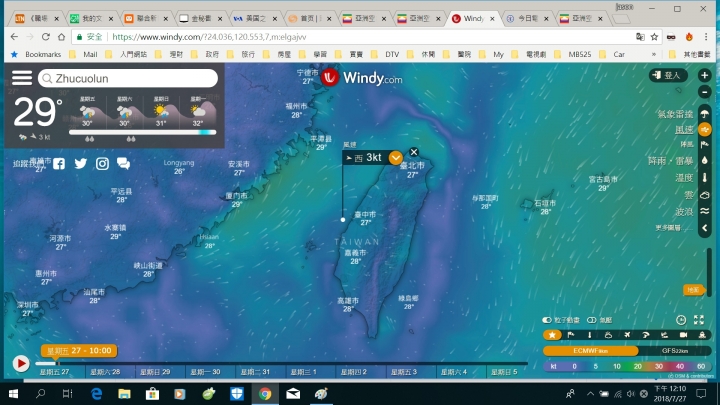Expand the wind picker dropdown arrow
This screenshot has height=405, width=720.
pos(395,158)
